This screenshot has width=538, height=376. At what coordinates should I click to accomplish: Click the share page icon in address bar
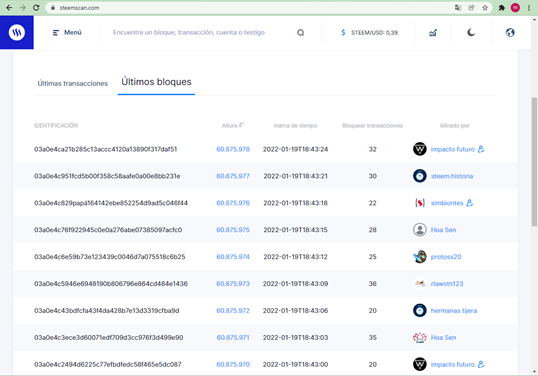click(x=471, y=8)
